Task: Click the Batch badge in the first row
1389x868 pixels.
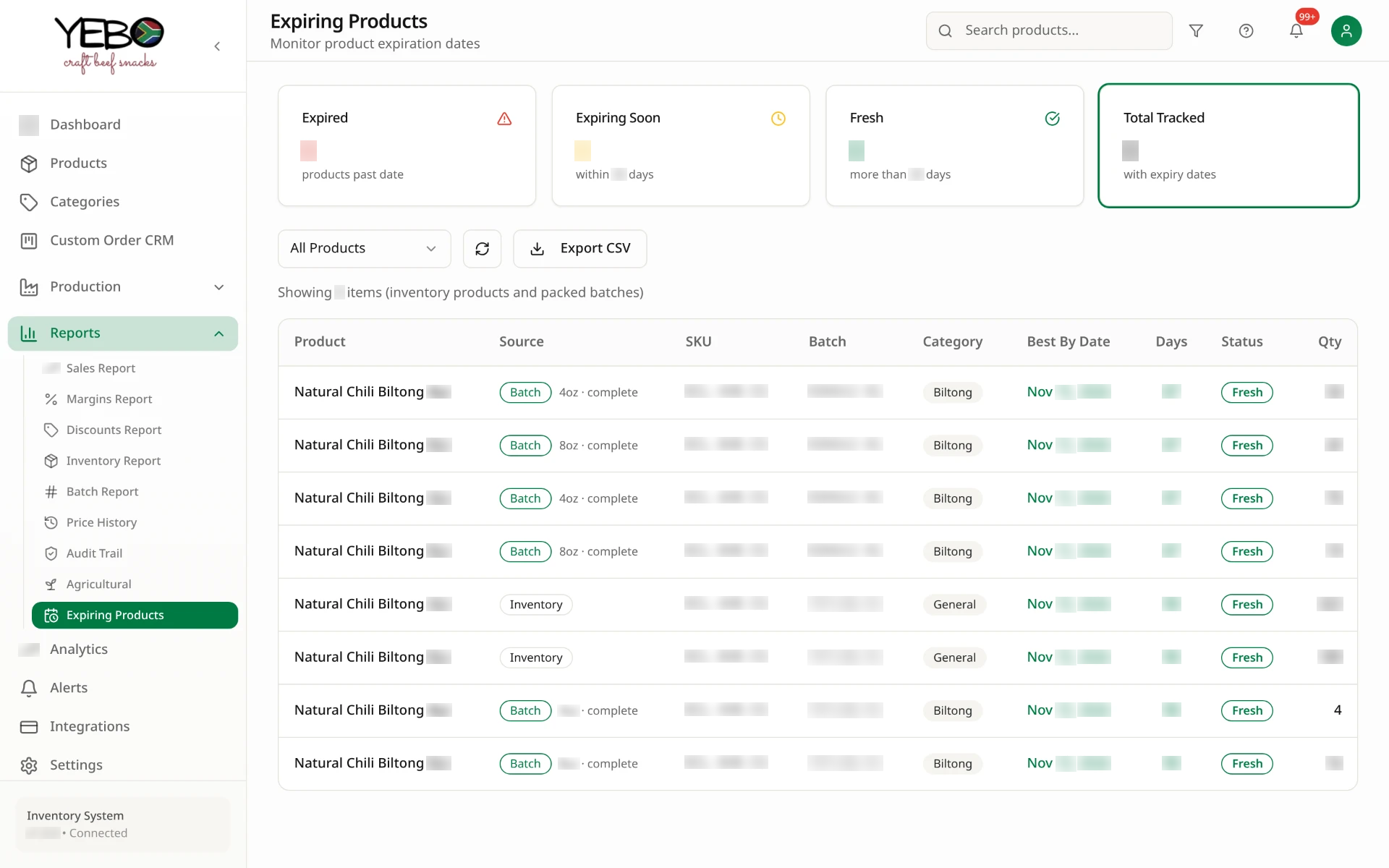Action: point(525,392)
